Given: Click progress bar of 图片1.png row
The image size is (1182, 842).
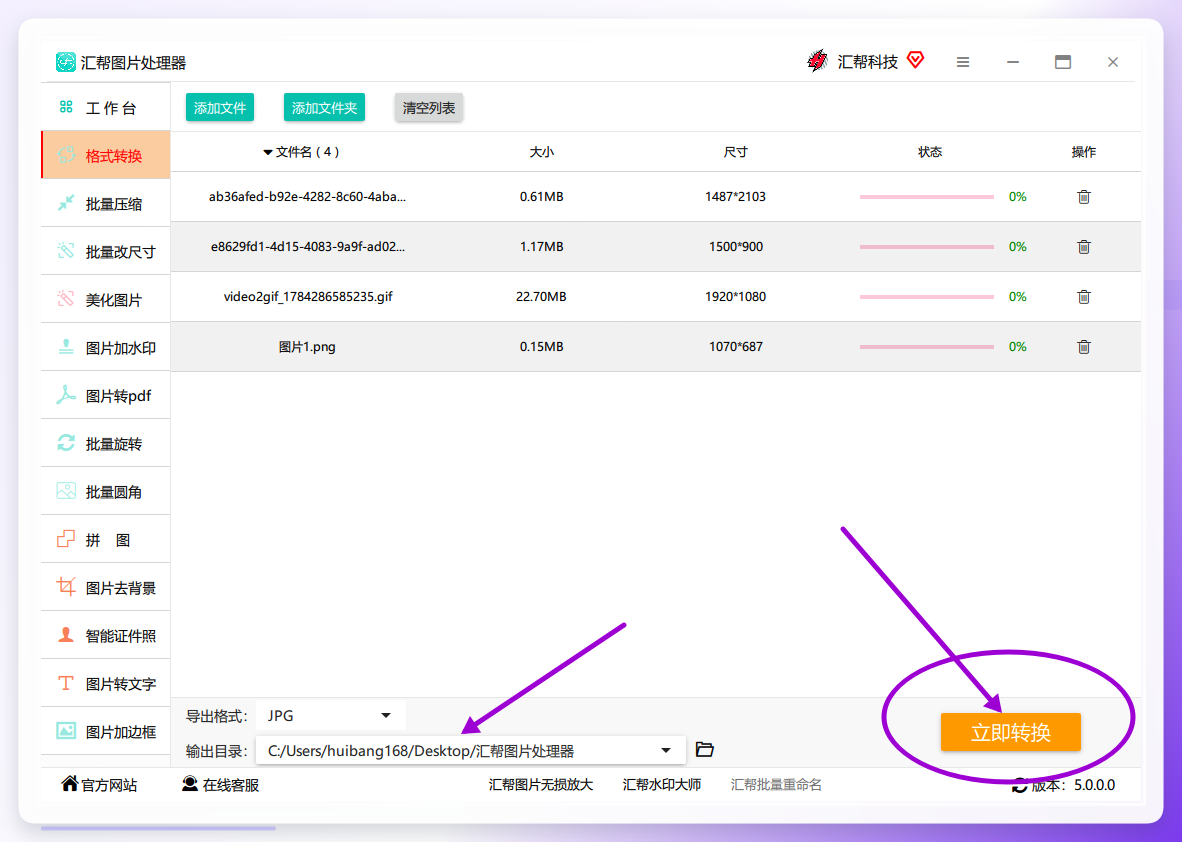Looking at the screenshot, I should point(926,347).
